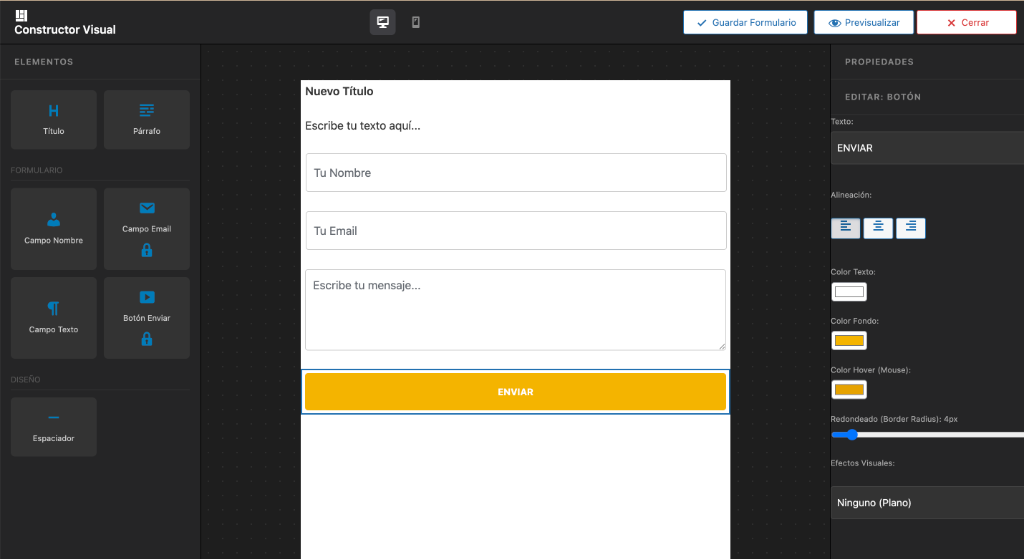Click Guardar Formulario button
The image size is (1024, 559).
pos(745,22)
